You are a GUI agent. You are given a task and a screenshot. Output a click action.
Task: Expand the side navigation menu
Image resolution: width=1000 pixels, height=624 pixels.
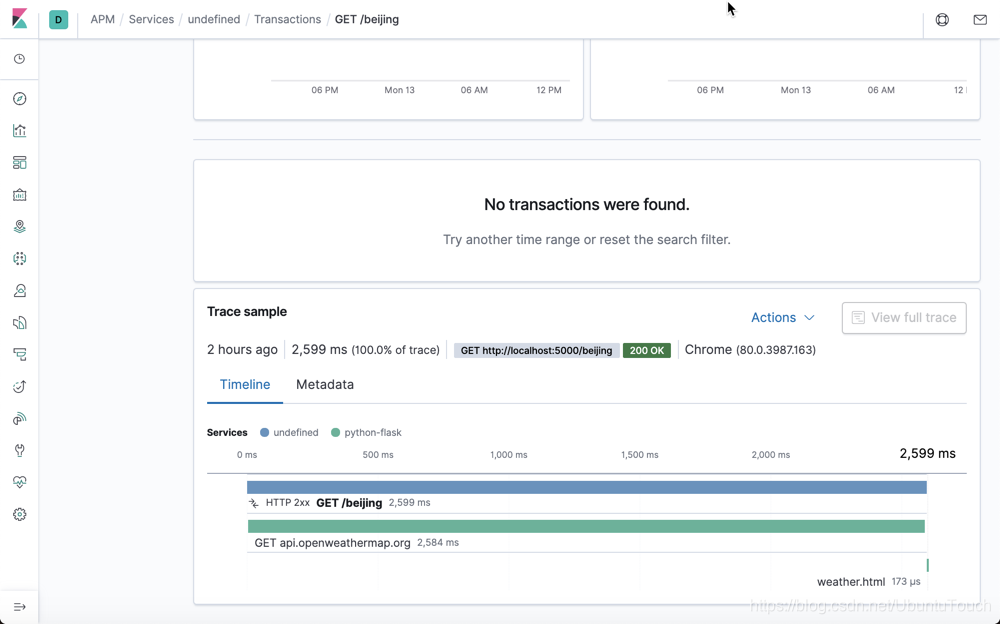point(20,607)
